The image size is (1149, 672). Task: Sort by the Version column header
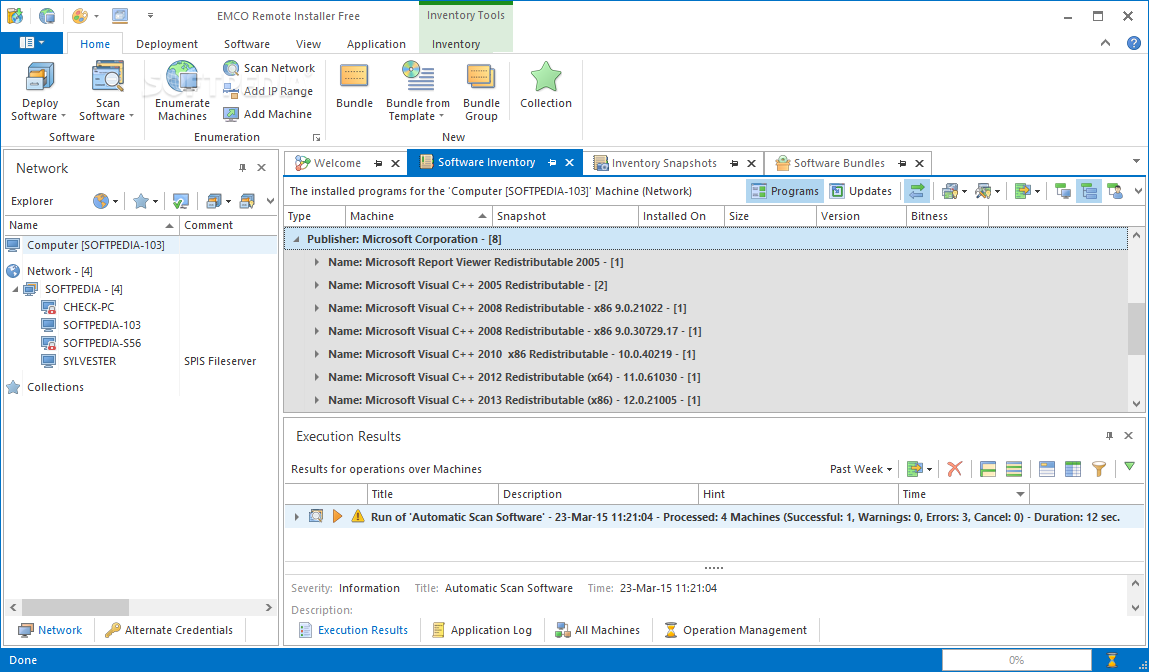click(861, 216)
